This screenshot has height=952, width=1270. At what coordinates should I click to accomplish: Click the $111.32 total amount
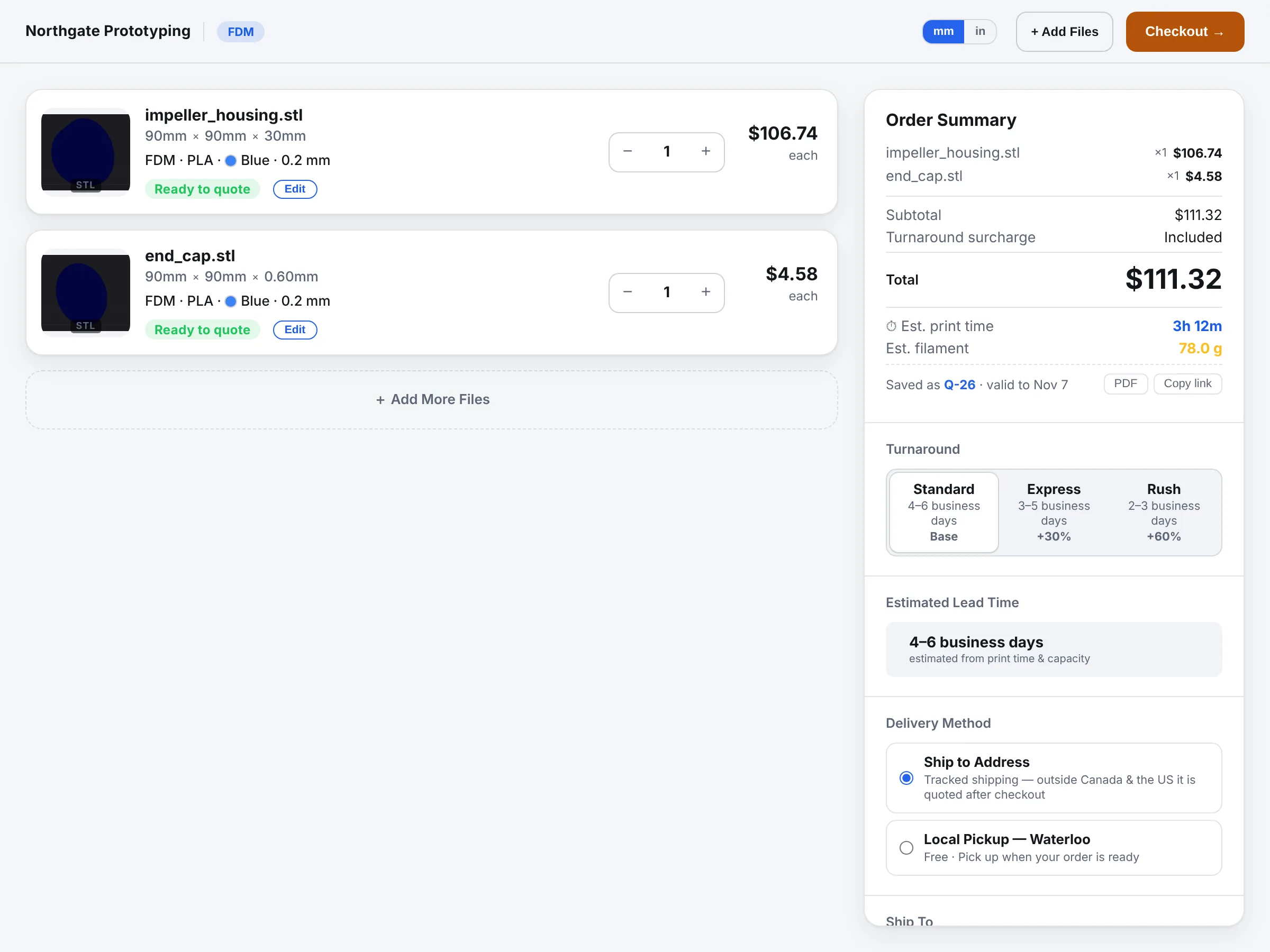pos(1173,279)
